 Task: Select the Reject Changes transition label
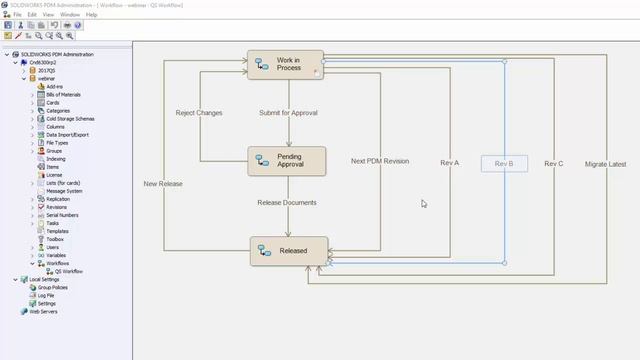[199, 113]
